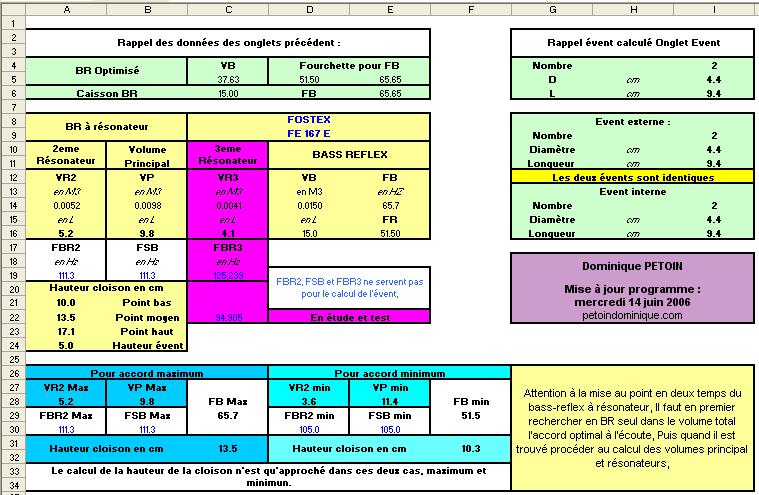The width and height of the screenshot is (759, 495).
Task: Select column F header
Action: click(x=471, y=9)
